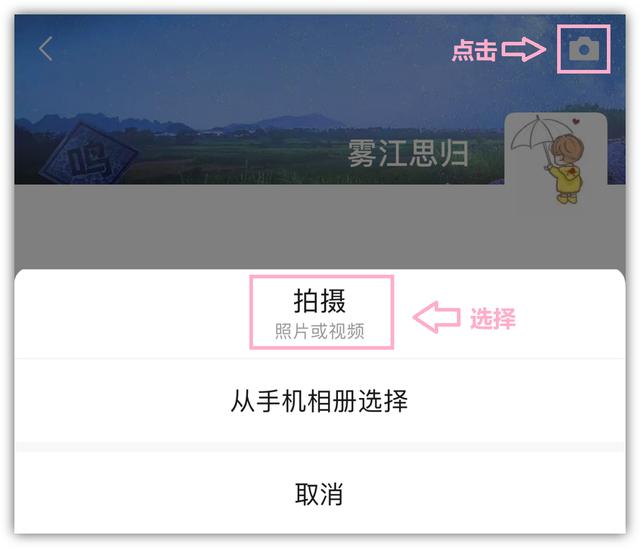Dismiss the sheet with 取消
Screen dimensions: 640x548
coord(319,494)
